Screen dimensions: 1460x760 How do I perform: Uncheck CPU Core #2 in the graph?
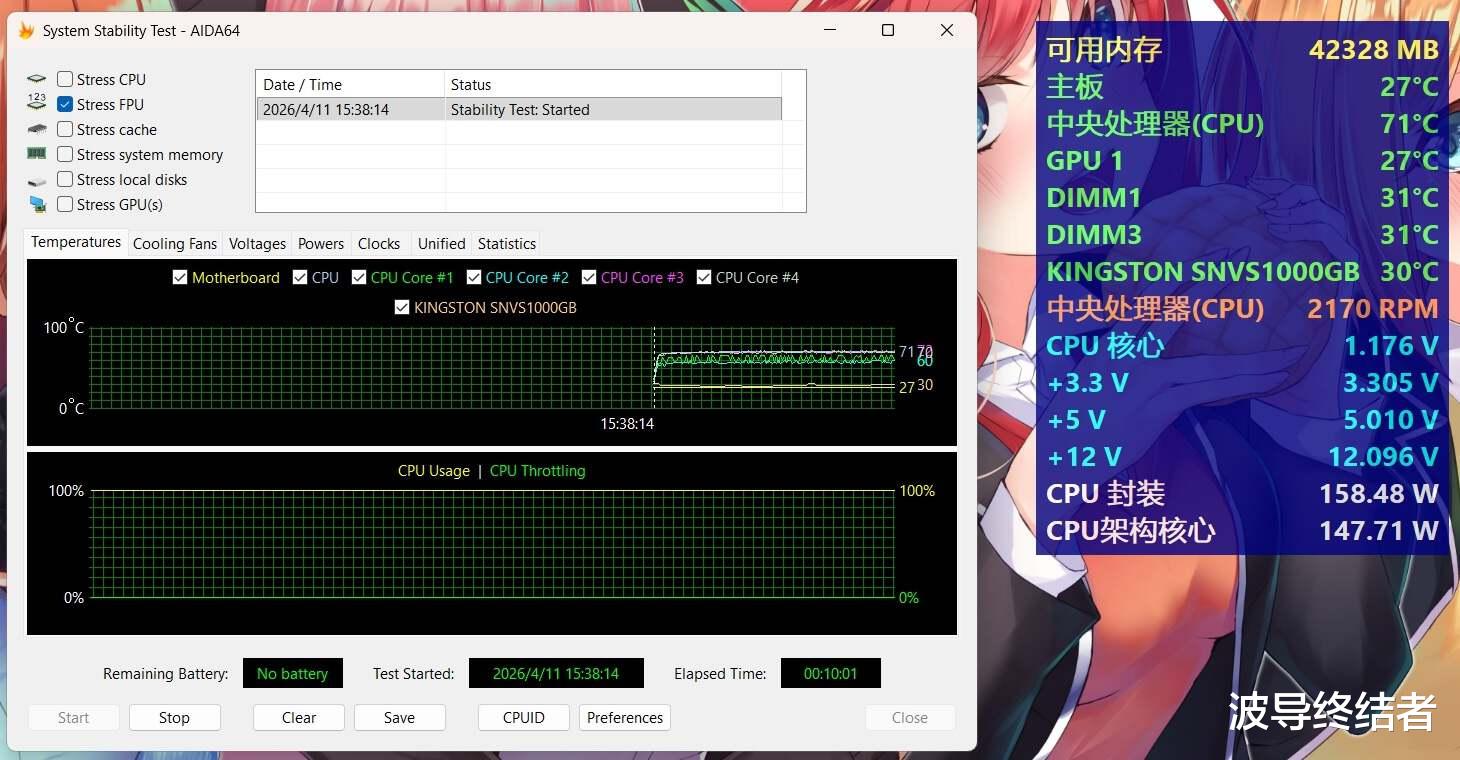[474, 277]
